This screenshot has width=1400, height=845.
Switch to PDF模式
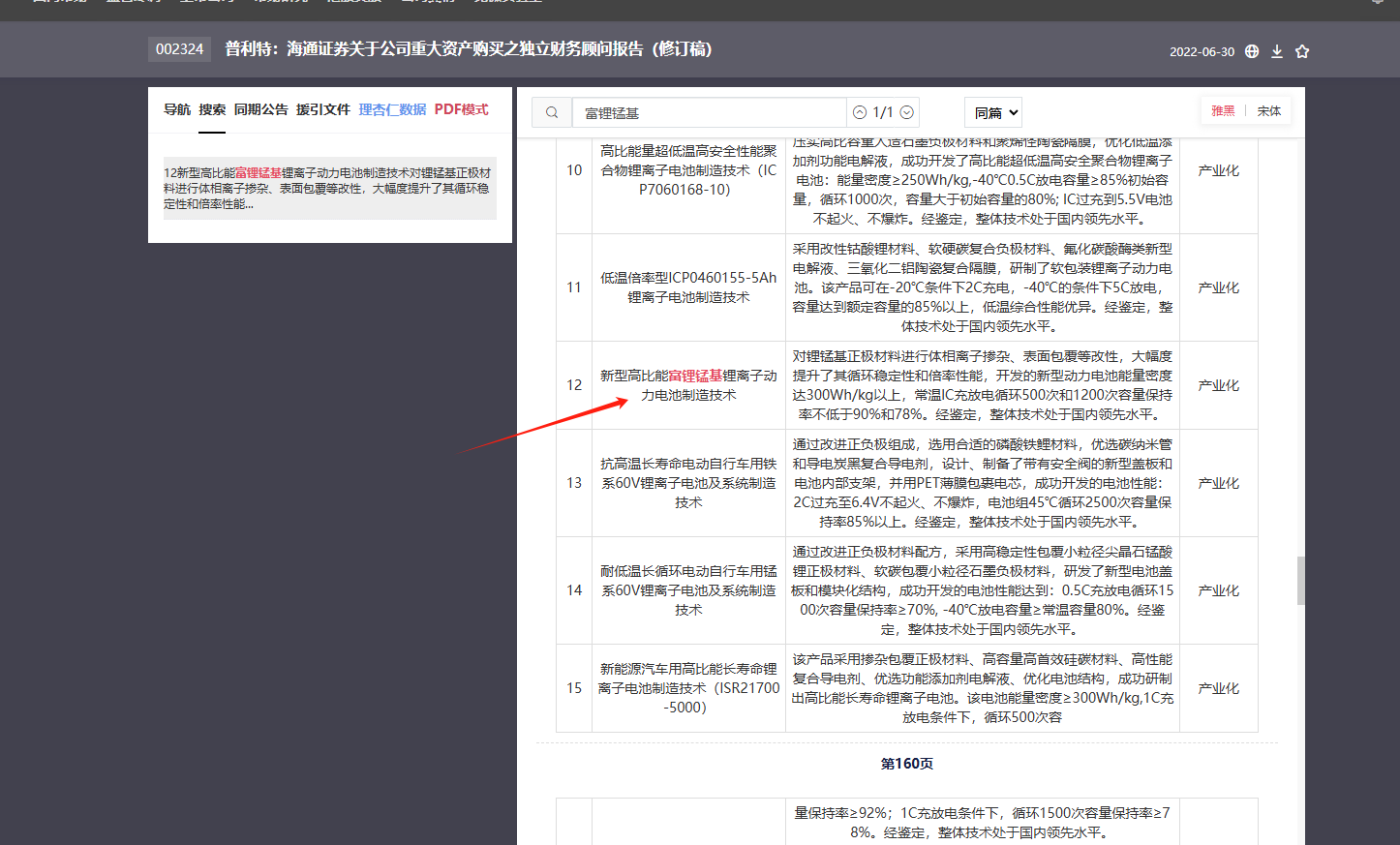coord(461,109)
